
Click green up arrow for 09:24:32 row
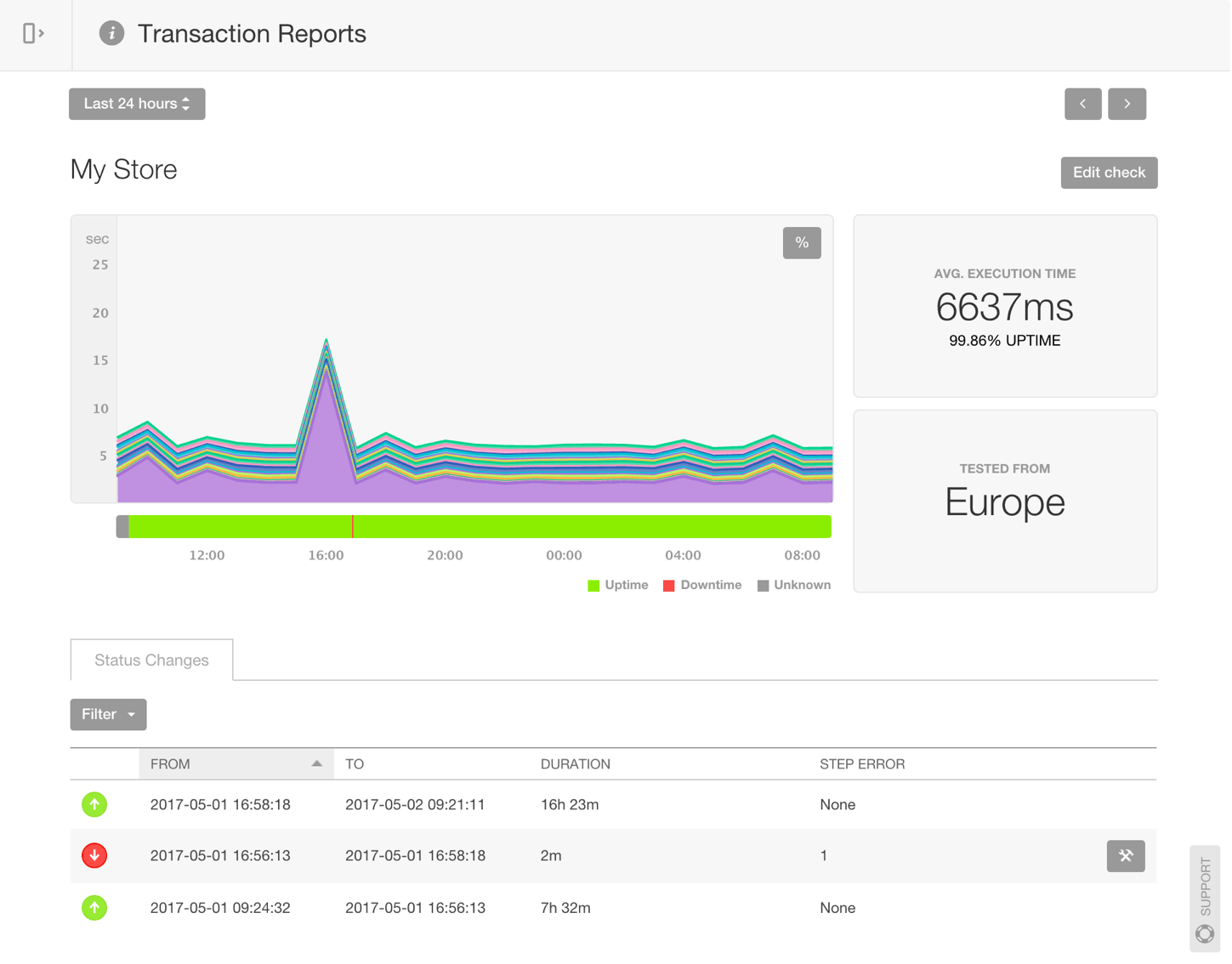tap(94, 908)
